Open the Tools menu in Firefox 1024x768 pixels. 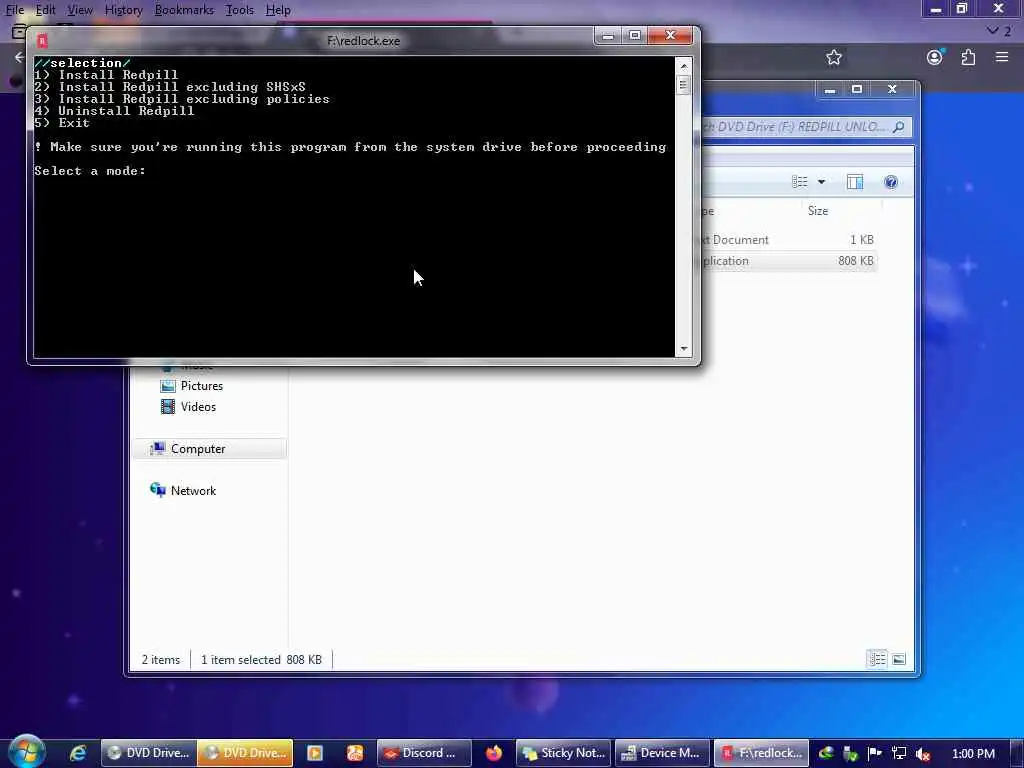tap(240, 10)
